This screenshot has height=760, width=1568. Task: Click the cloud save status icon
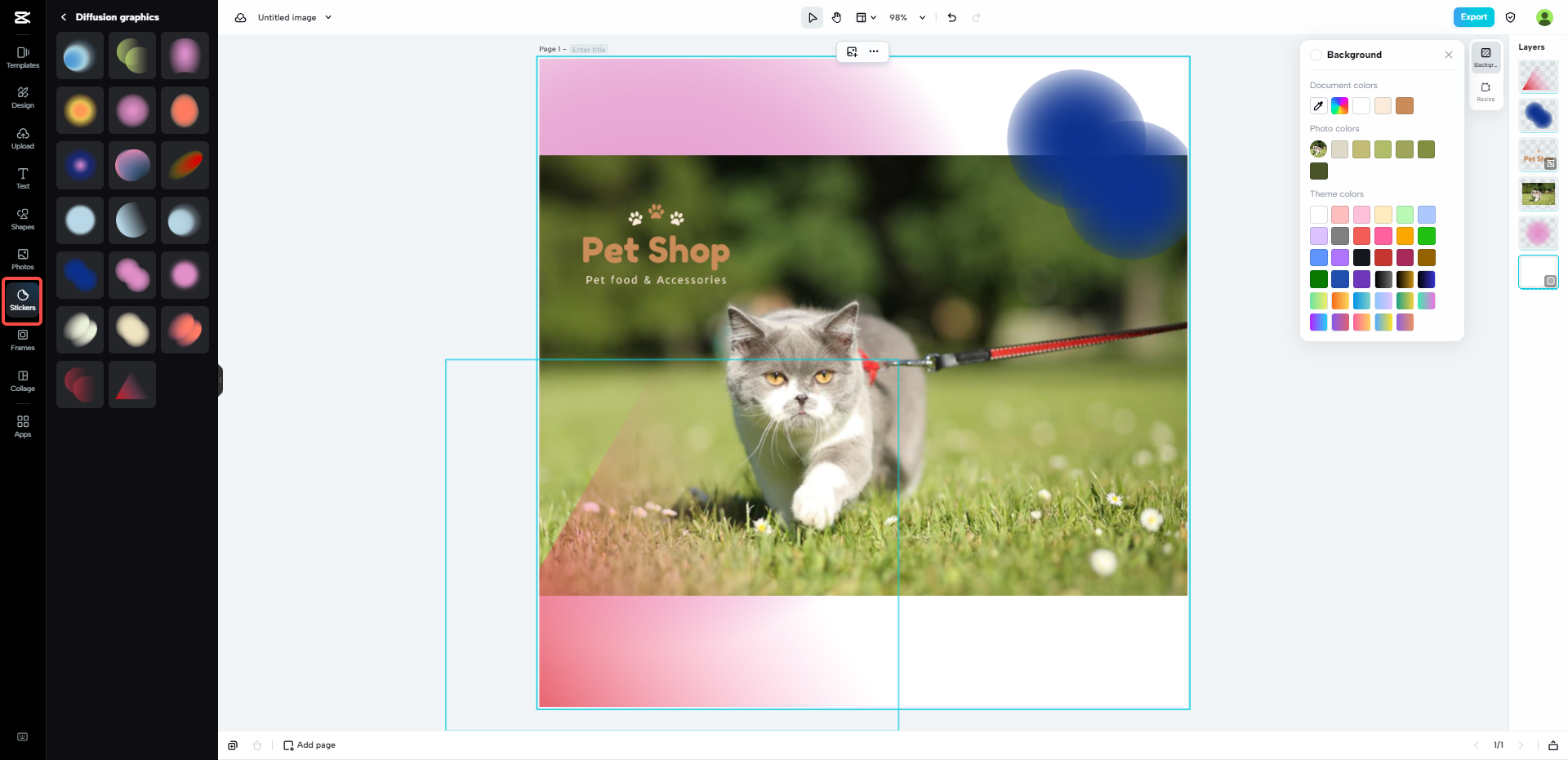click(241, 17)
